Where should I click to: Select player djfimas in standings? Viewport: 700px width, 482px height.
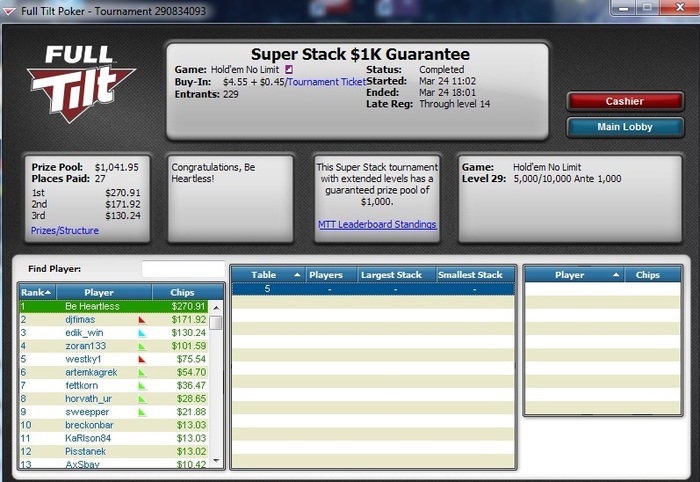click(x=114, y=320)
